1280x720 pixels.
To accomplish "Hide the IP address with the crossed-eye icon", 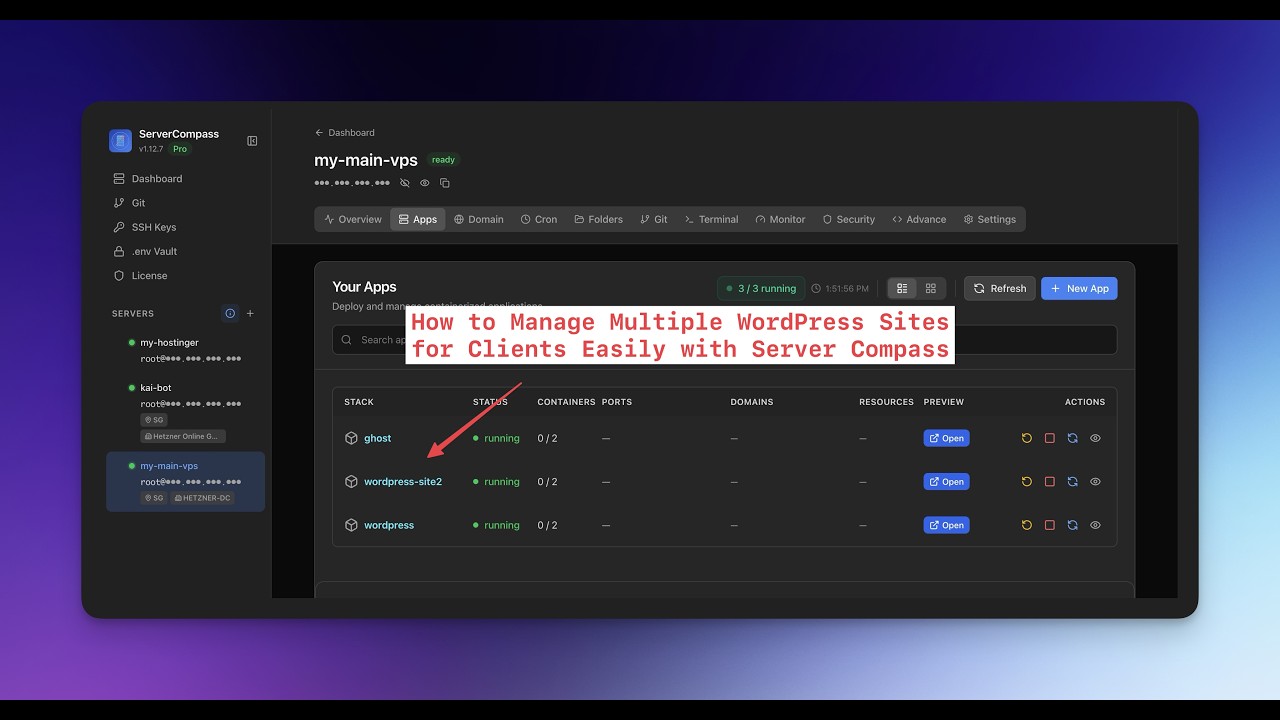I will (x=405, y=183).
